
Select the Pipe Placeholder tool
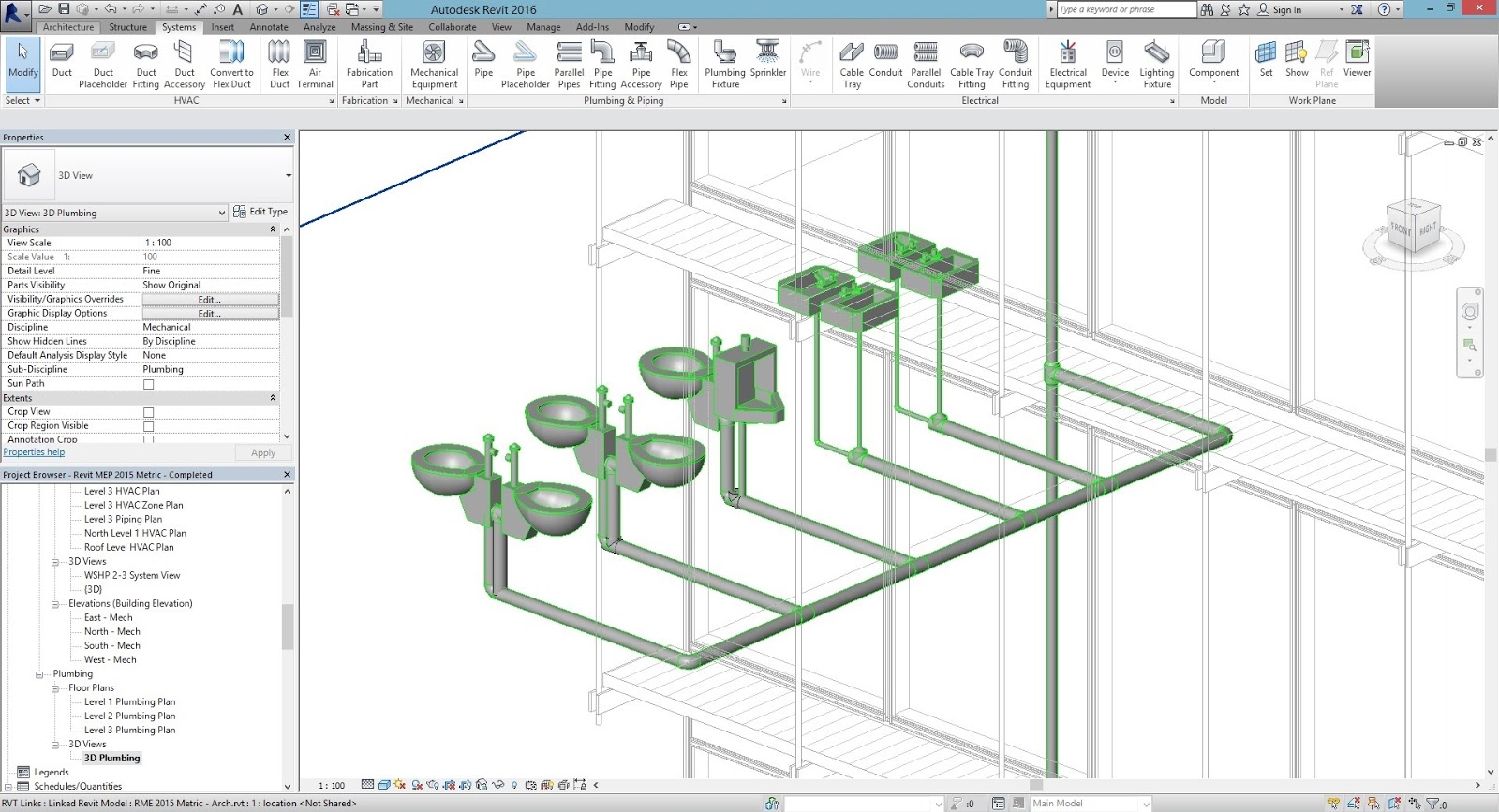pyautogui.click(x=526, y=64)
